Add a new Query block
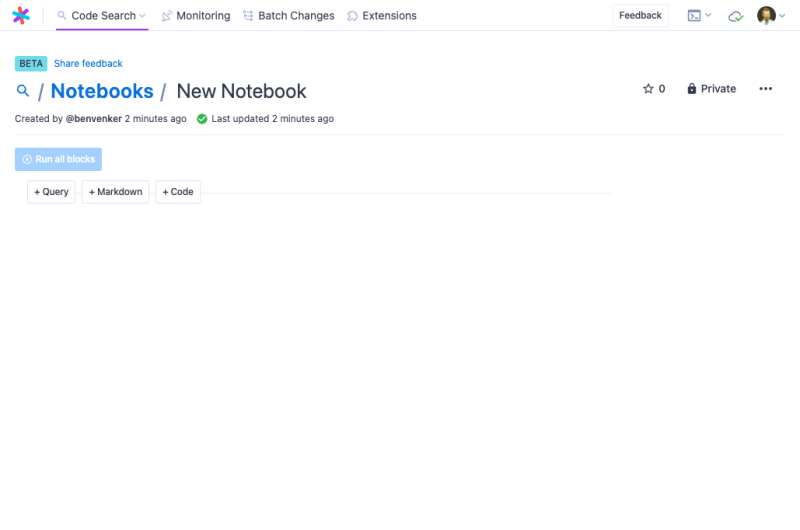The image size is (800, 530). (51, 192)
